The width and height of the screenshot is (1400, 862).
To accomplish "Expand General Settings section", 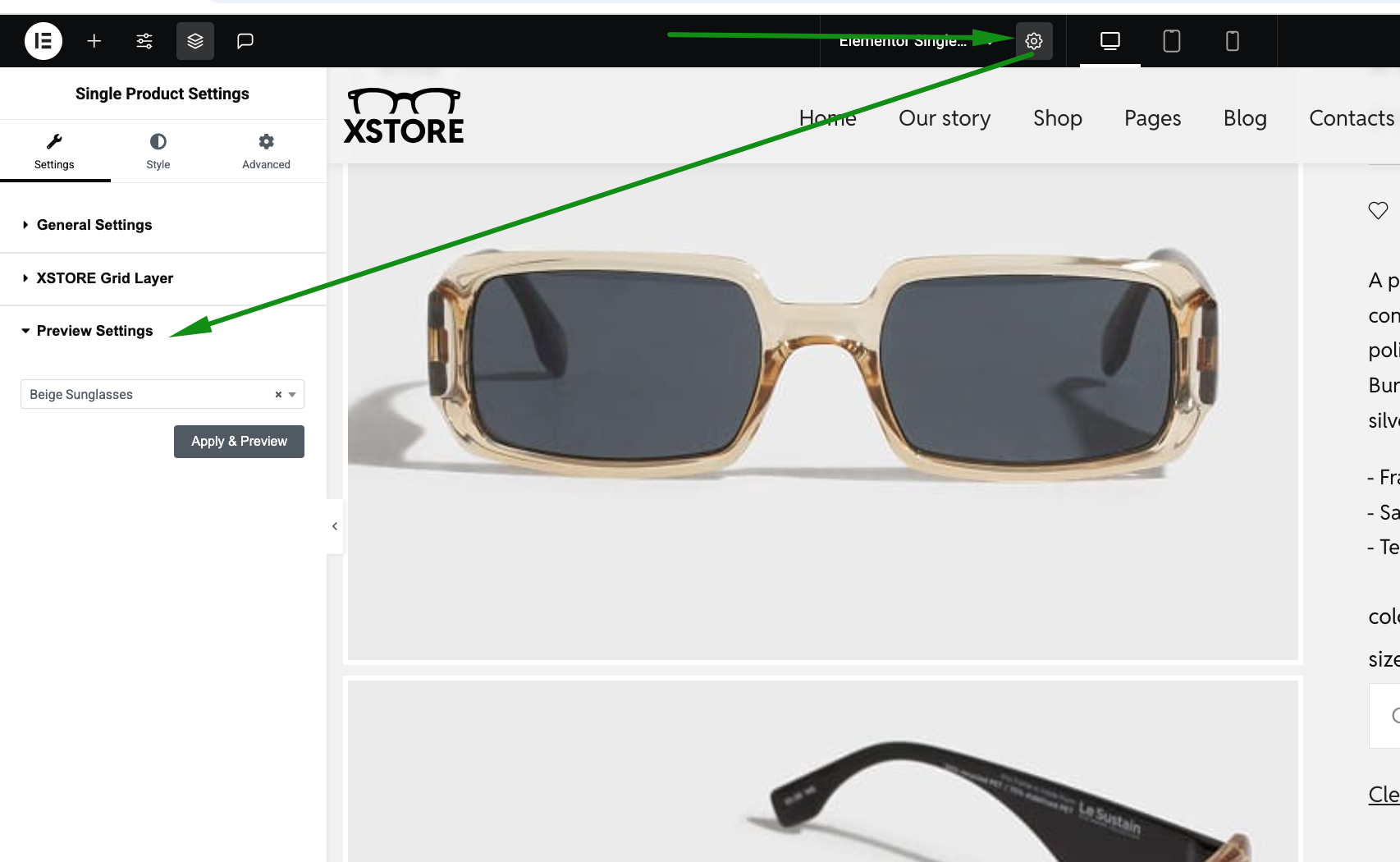I will (x=163, y=225).
